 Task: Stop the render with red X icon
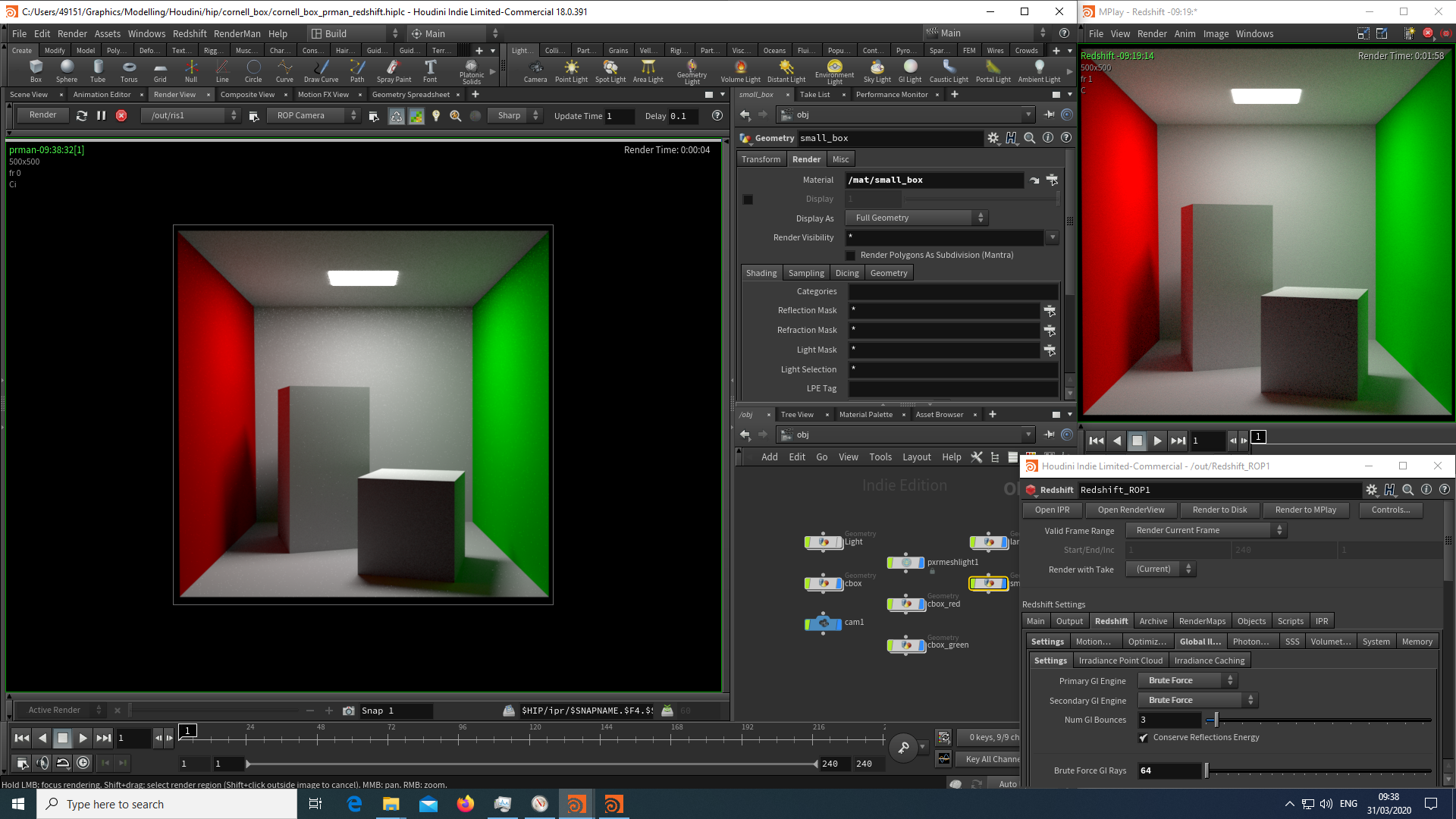[121, 115]
